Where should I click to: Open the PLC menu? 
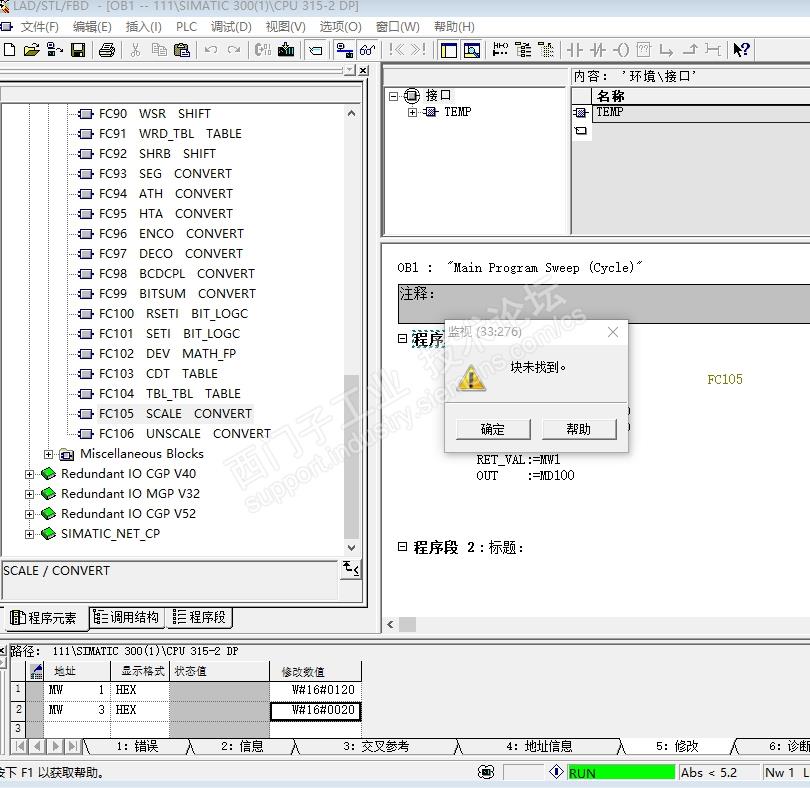pos(186,27)
